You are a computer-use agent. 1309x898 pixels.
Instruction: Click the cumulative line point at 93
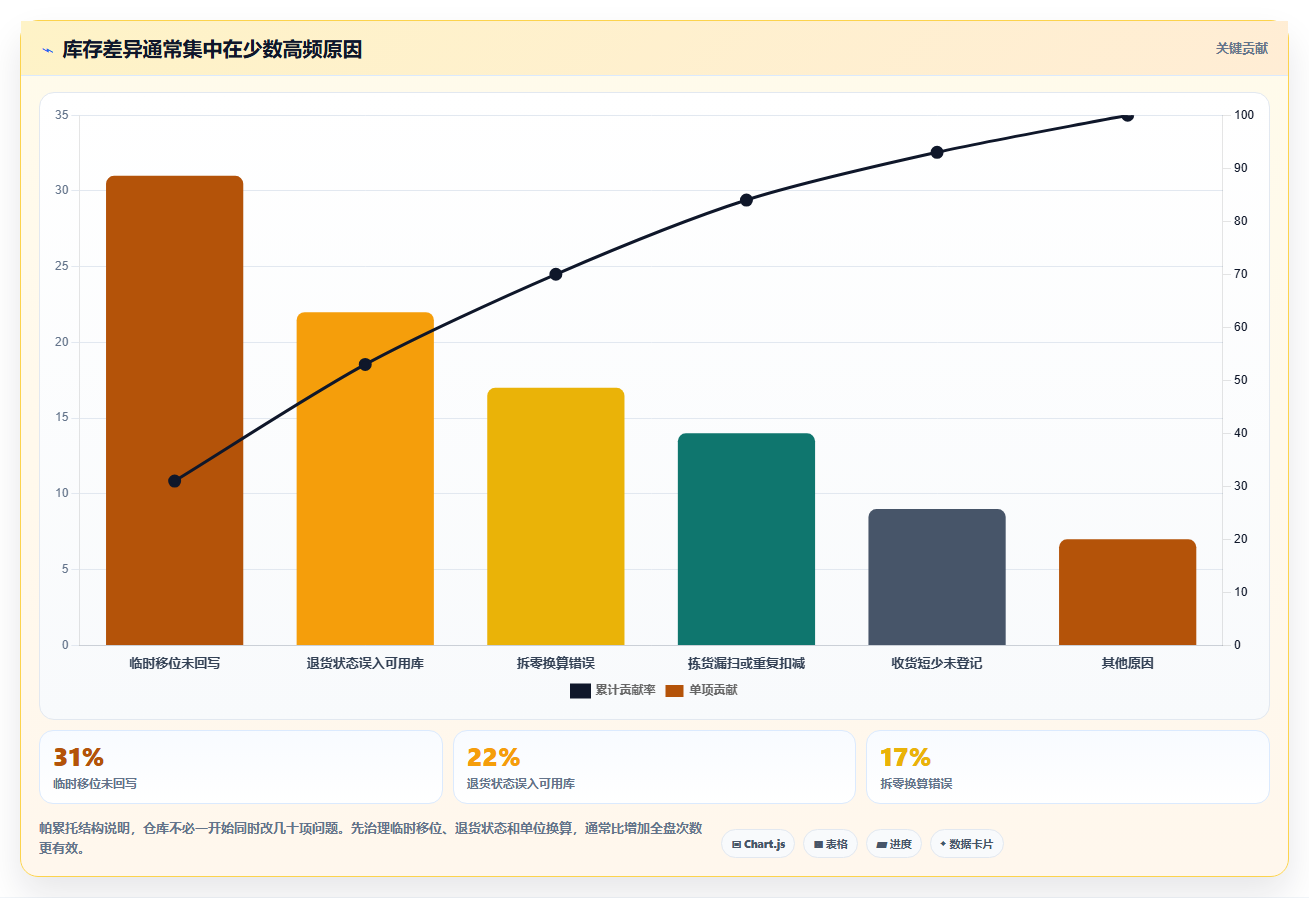[x=937, y=152]
